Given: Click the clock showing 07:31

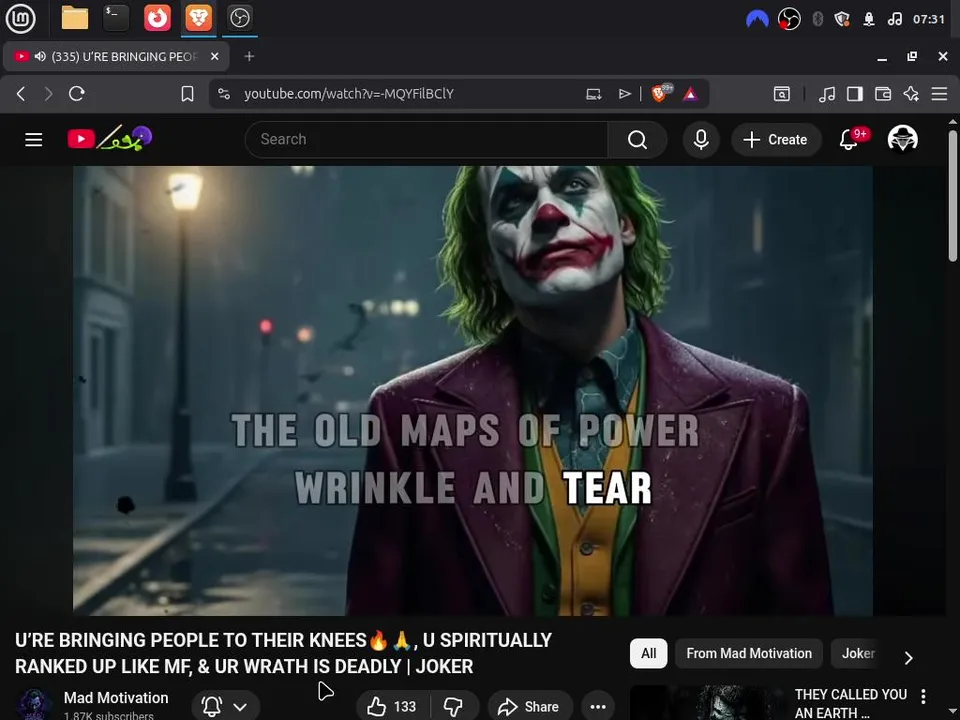Looking at the screenshot, I should [929, 19].
